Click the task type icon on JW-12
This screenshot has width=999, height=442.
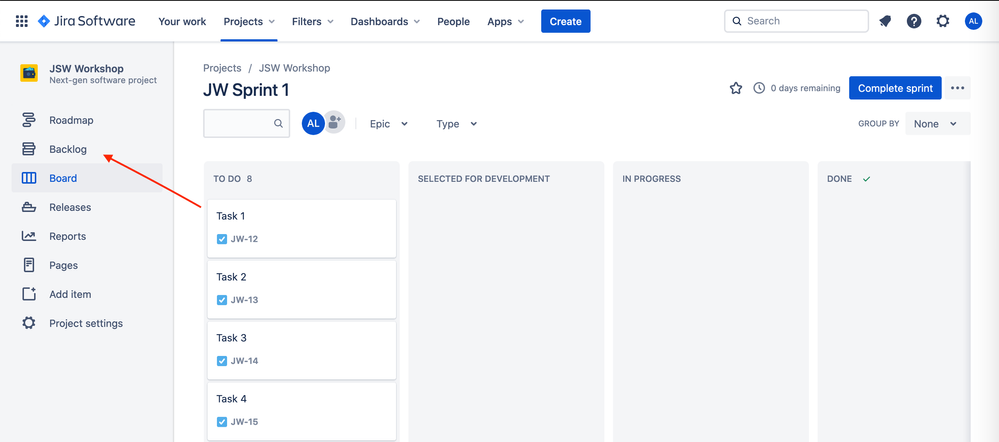tap(222, 239)
